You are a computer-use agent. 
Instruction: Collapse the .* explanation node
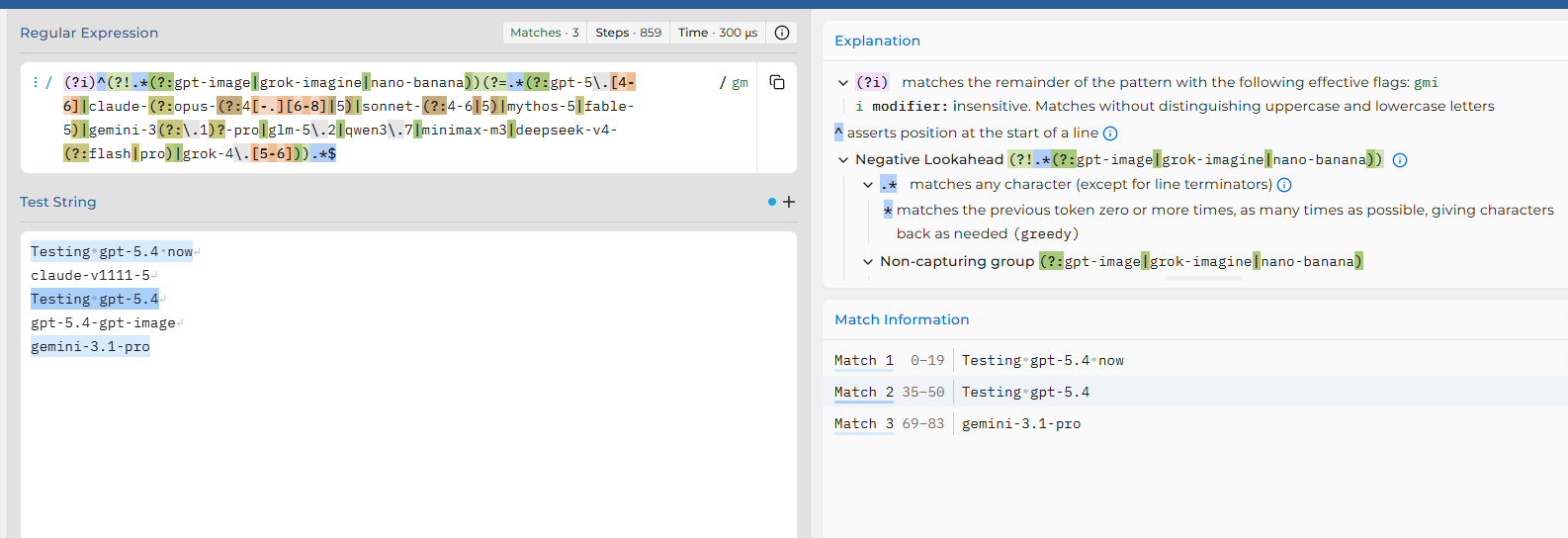click(x=868, y=185)
